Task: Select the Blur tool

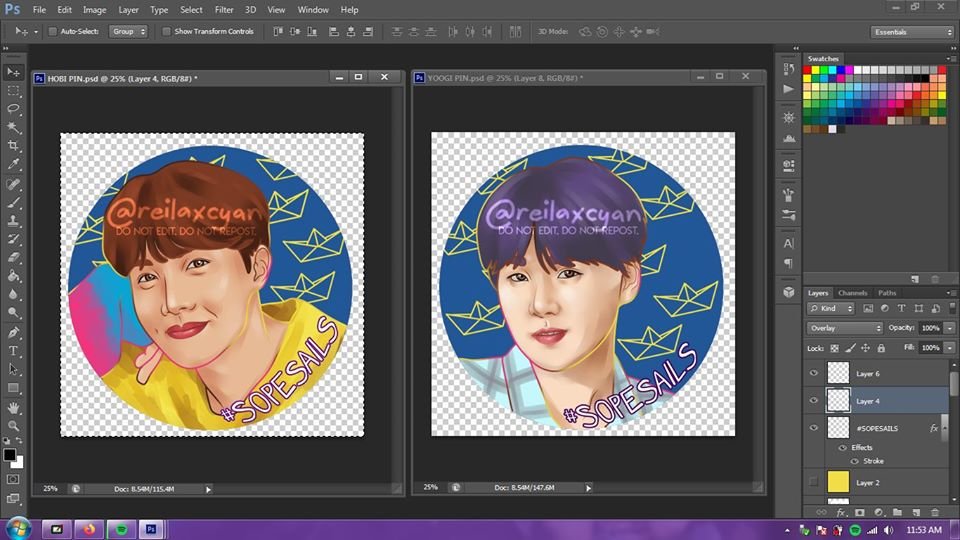Action: tap(13, 294)
